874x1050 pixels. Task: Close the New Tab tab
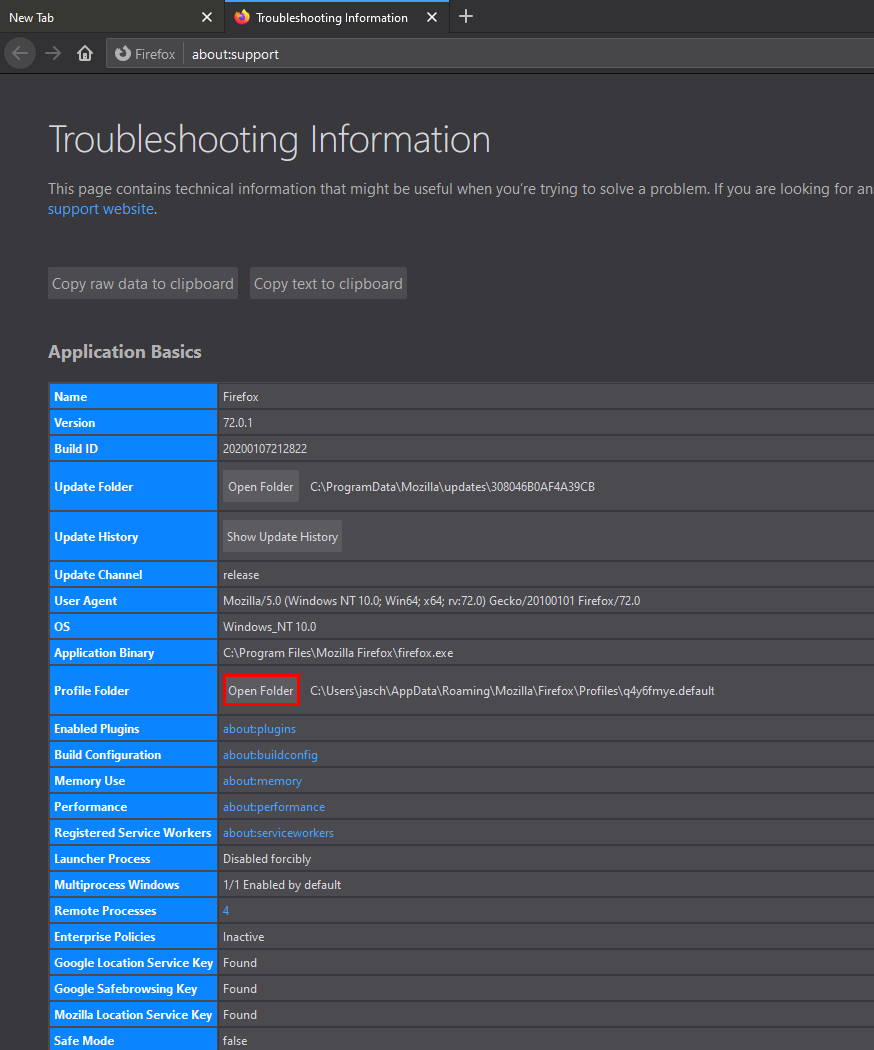click(207, 17)
